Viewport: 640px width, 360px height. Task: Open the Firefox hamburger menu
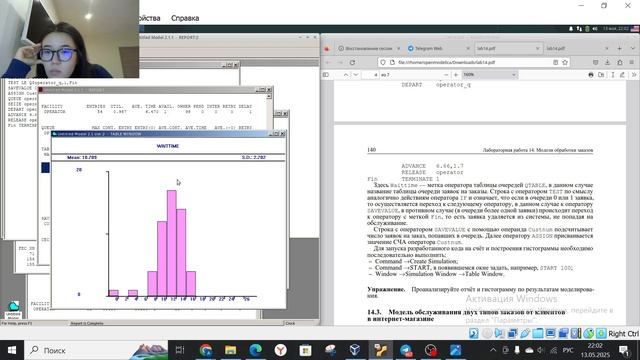pyautogui.click(x=631, y=62)
